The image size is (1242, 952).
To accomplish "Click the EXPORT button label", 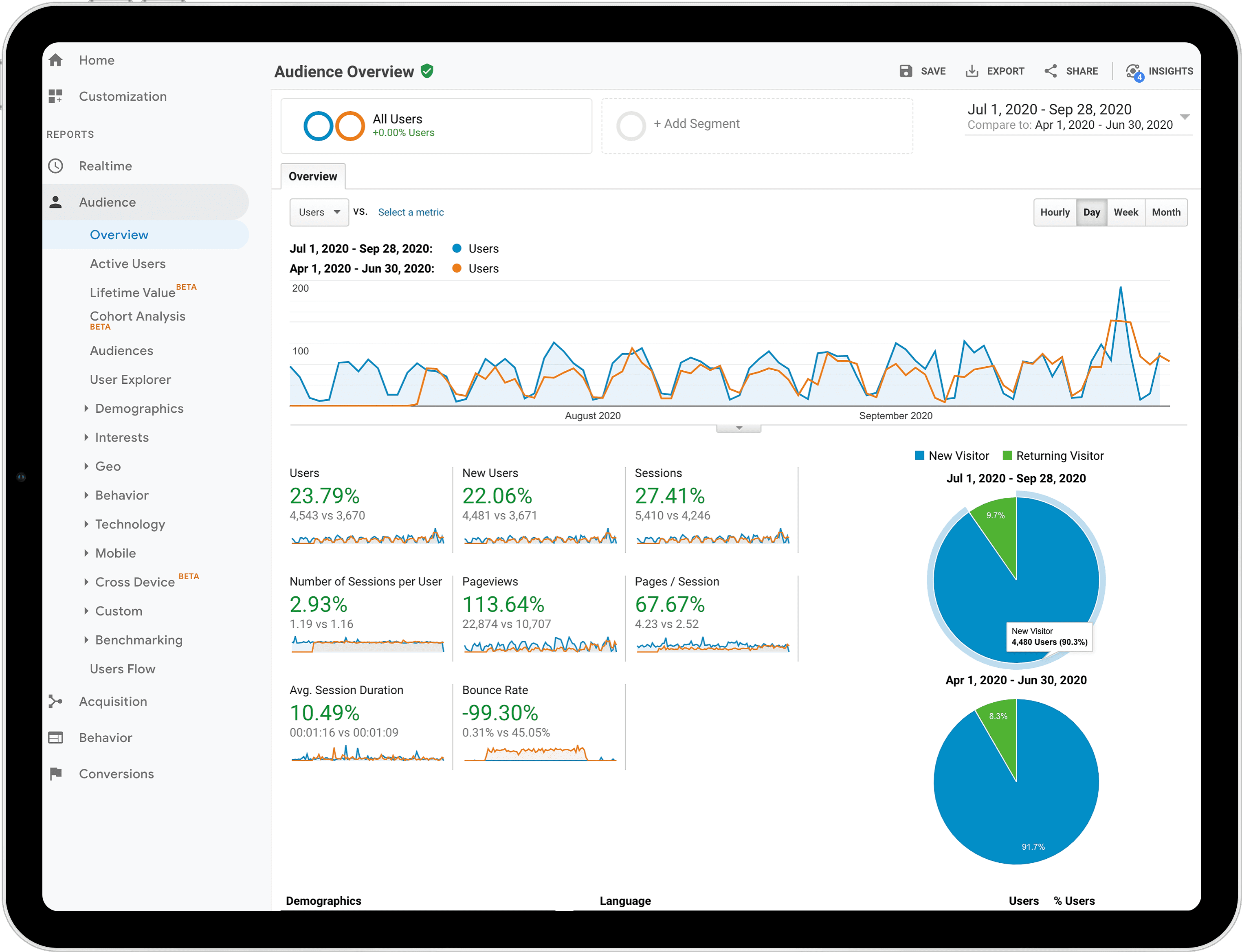I will [x=1005, y=71].
